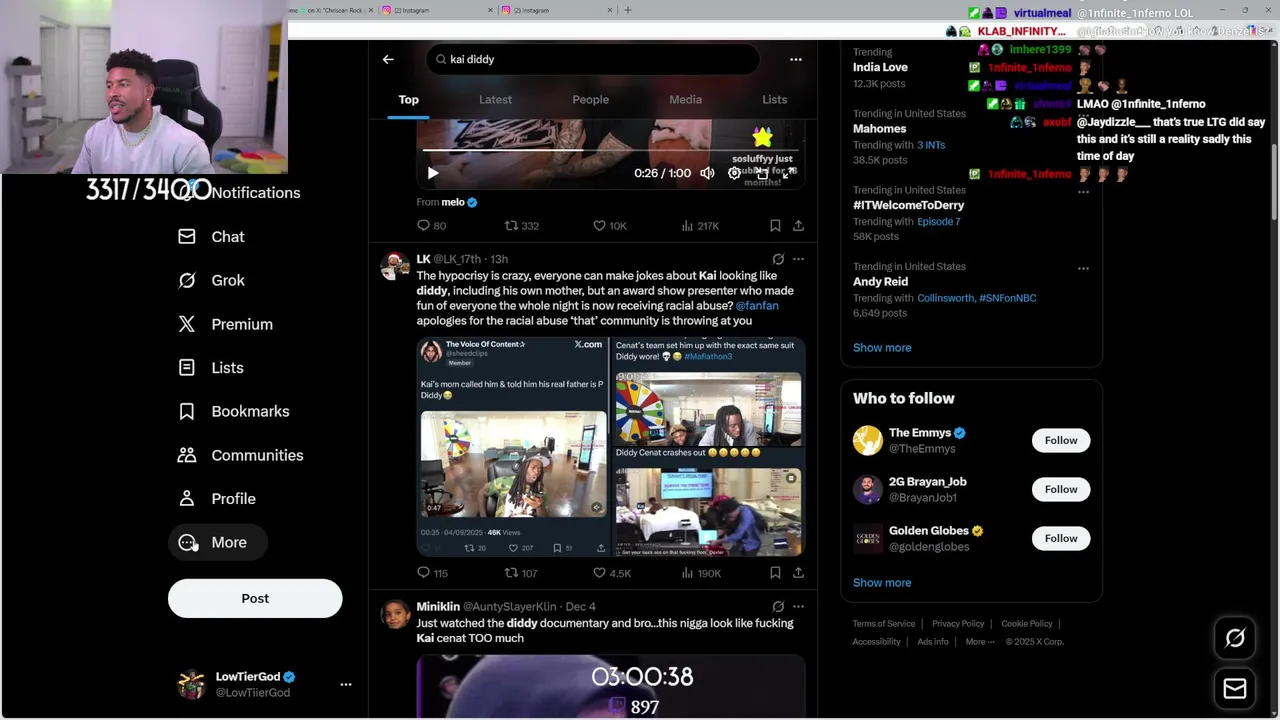This screenshot has height=720, width=1280.
Task: Follow Golden Globes
Action: point(1061,538)
